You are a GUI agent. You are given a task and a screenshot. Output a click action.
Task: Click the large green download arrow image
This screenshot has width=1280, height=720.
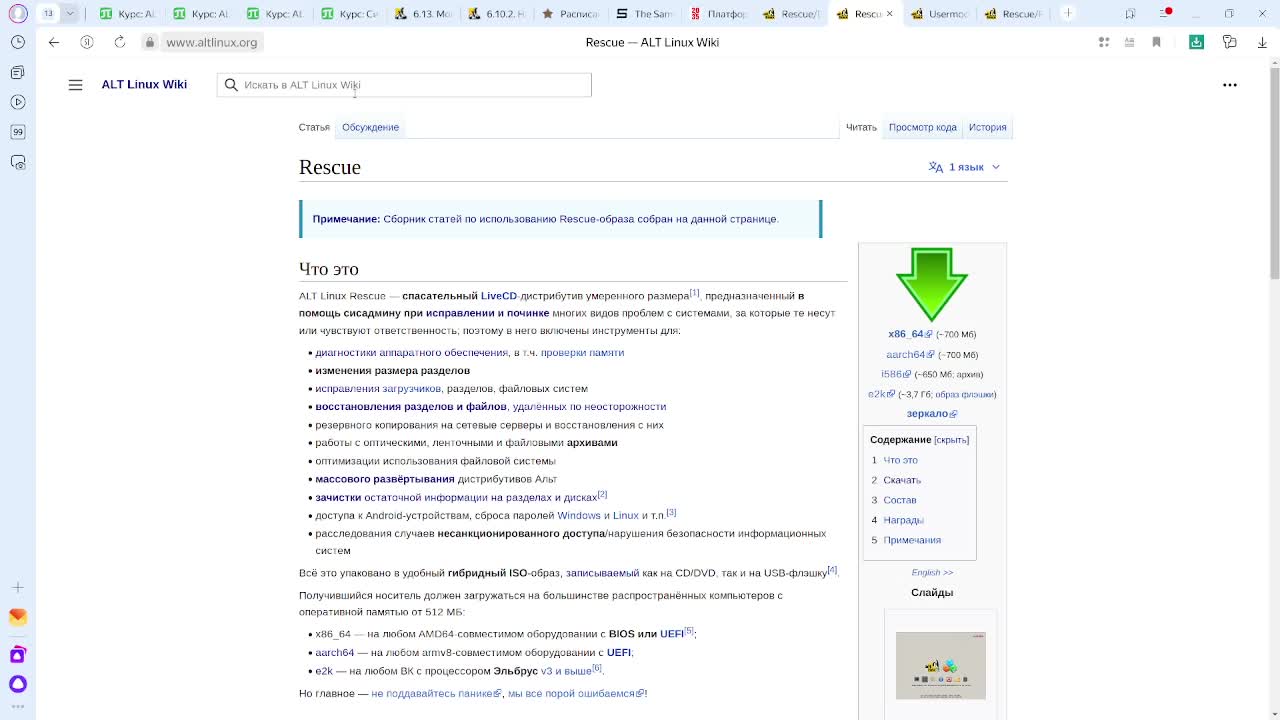(932, 285)
